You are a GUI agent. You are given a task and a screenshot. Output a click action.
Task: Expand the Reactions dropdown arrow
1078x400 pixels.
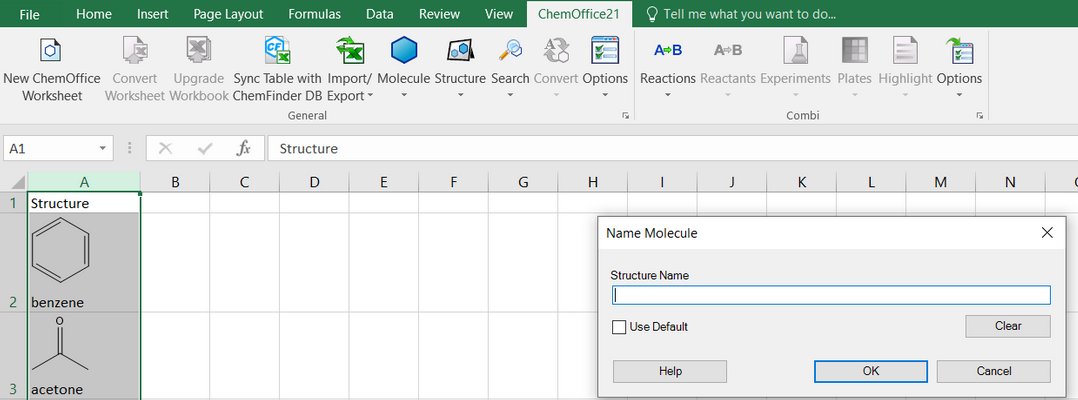click(x=668, y=96)
